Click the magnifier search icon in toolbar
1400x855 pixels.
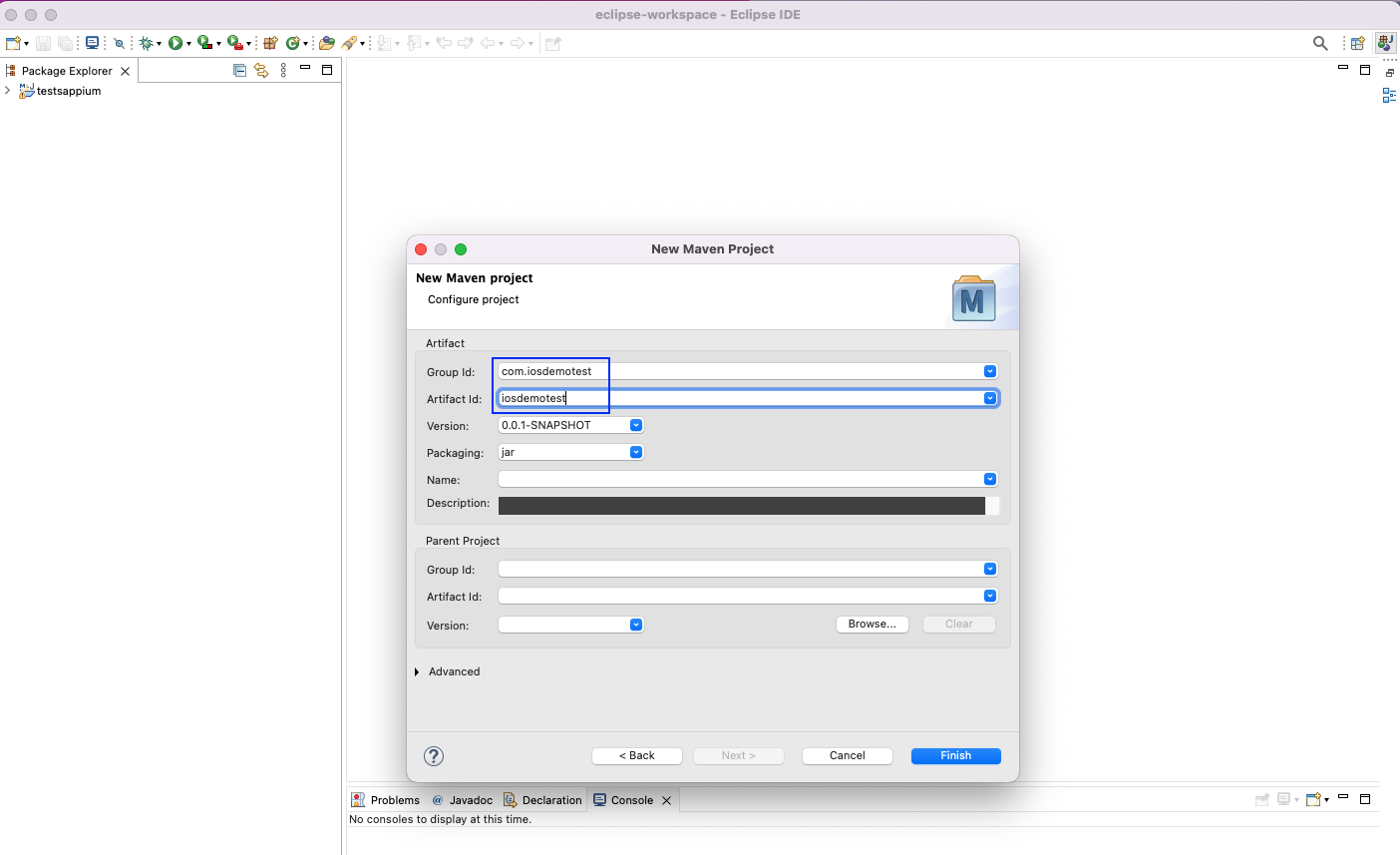pos(1320,43)
